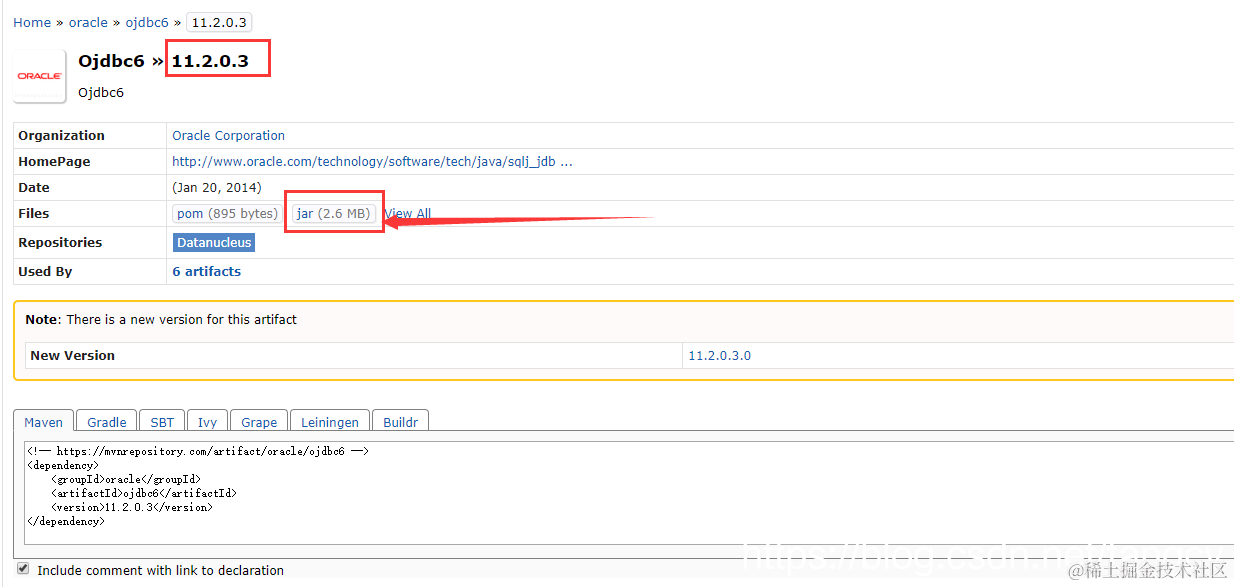
Task: Open Oracle Corporation organization link
Action: [x=228, y=135]
